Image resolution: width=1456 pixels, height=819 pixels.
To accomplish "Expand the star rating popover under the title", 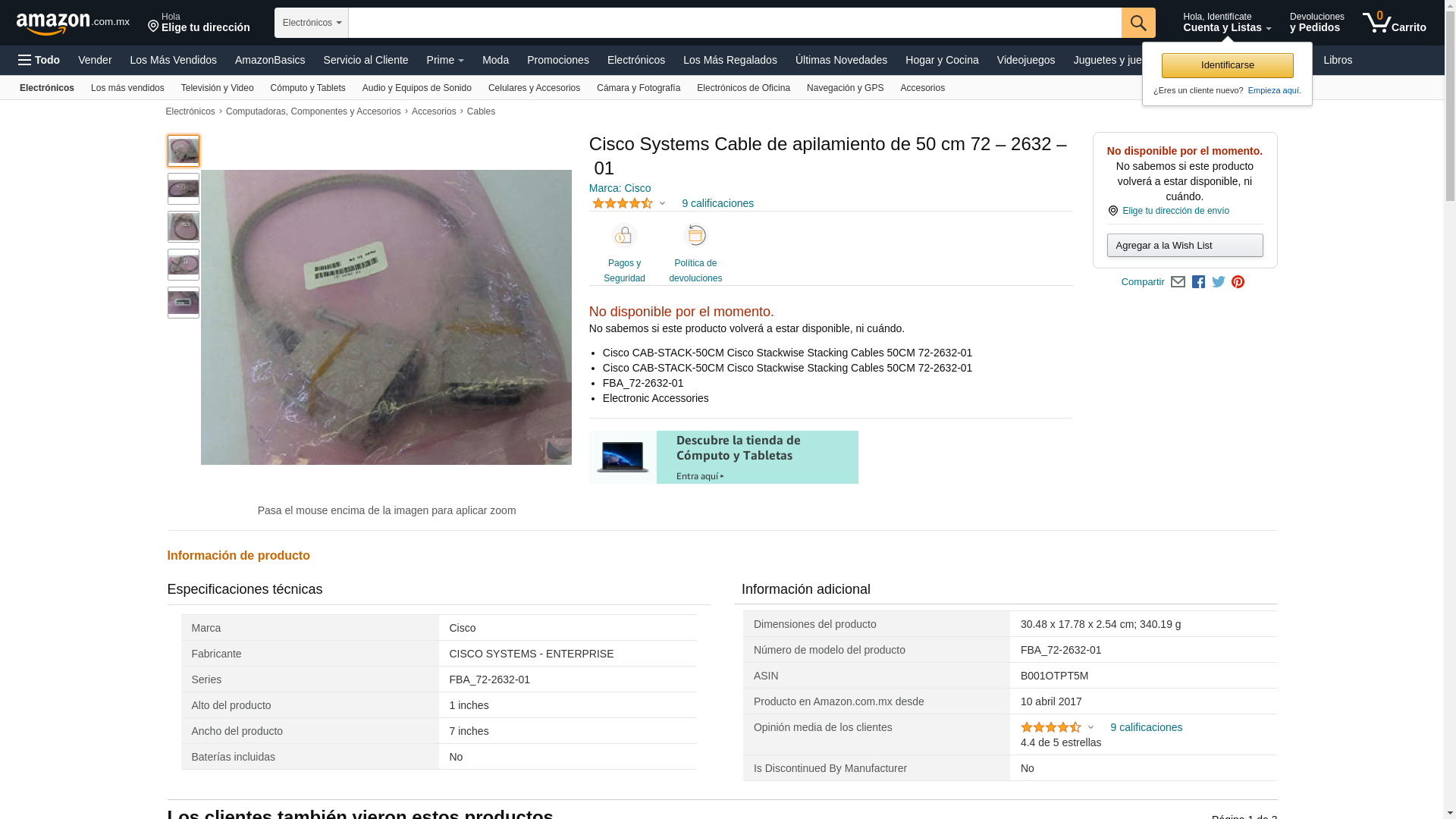I will pos(629,203).
